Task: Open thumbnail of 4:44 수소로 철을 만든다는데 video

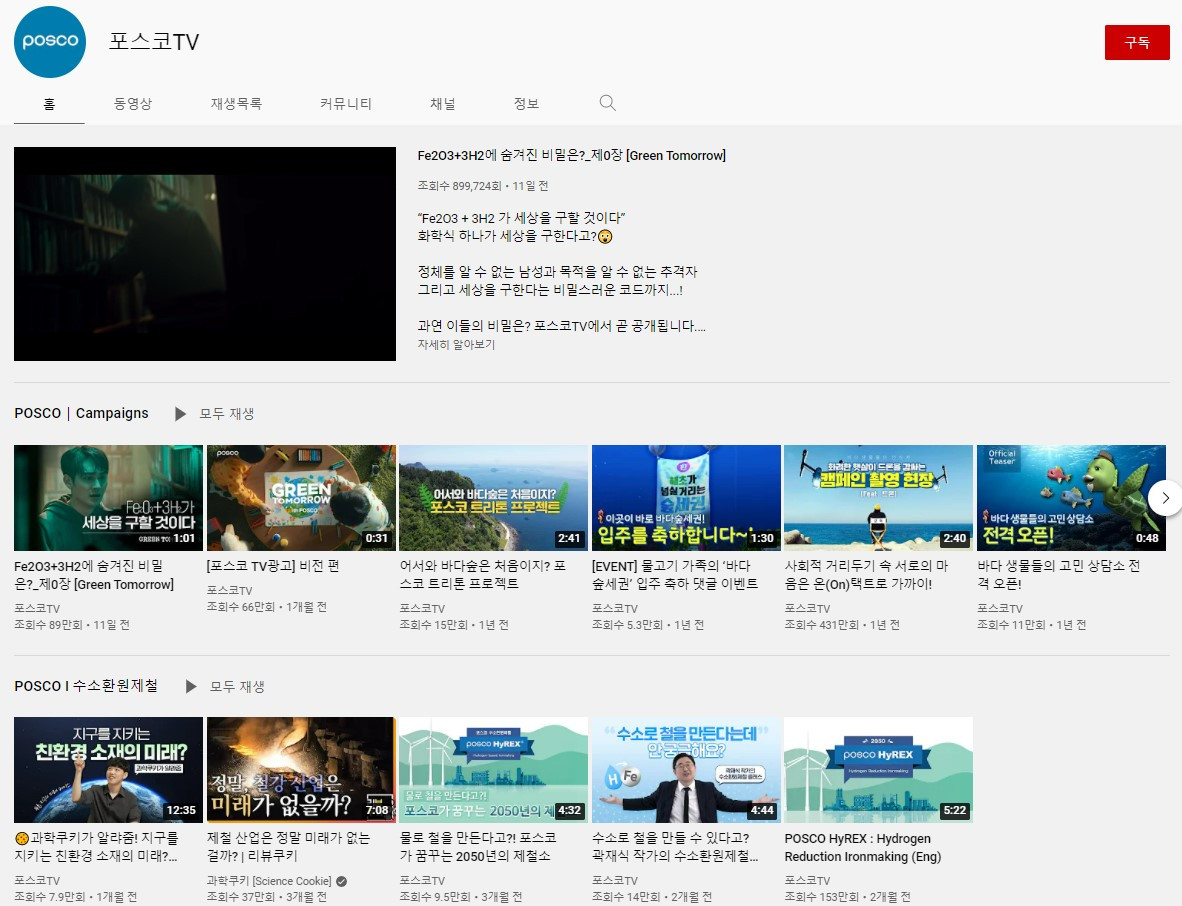Action: click(686, 770)
